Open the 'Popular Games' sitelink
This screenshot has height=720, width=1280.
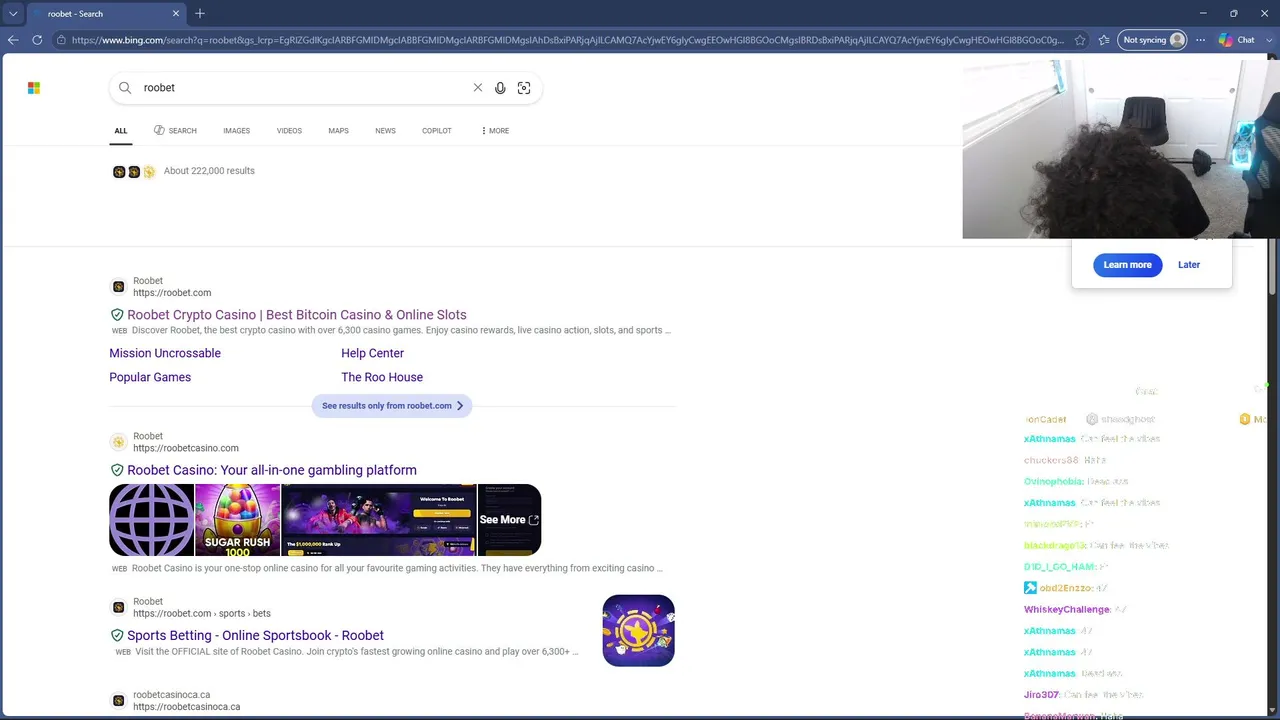(150, 377)
